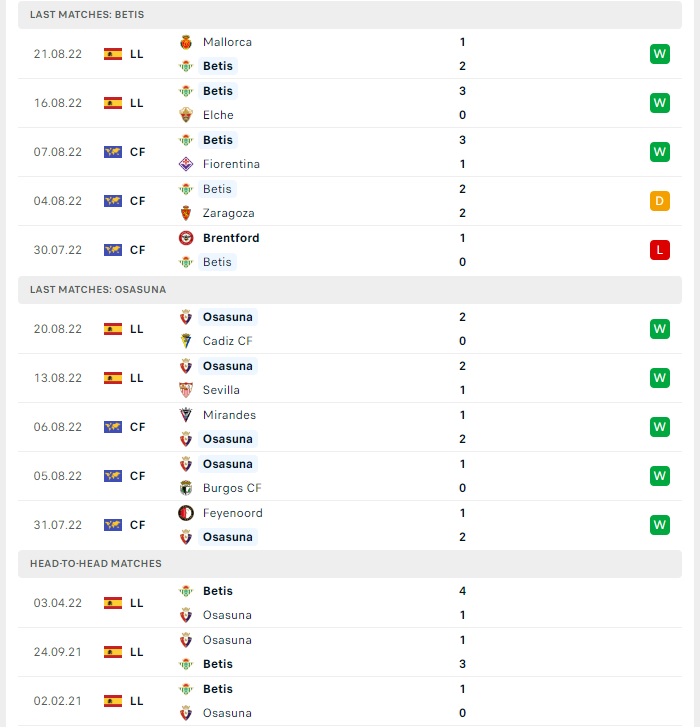Click the Zaragoza club crest icon
This screenshot has height=728, width=700.
(x=186, y=213)
